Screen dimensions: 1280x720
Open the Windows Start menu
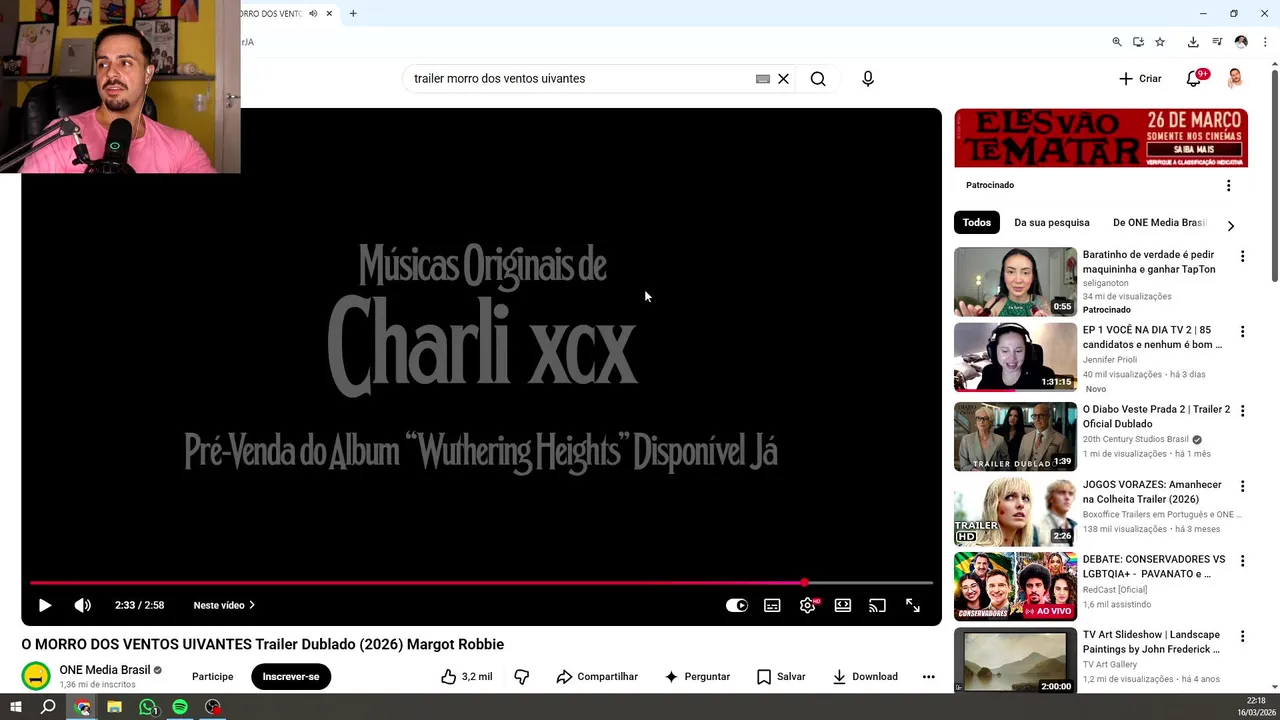[x=15, y=707]
